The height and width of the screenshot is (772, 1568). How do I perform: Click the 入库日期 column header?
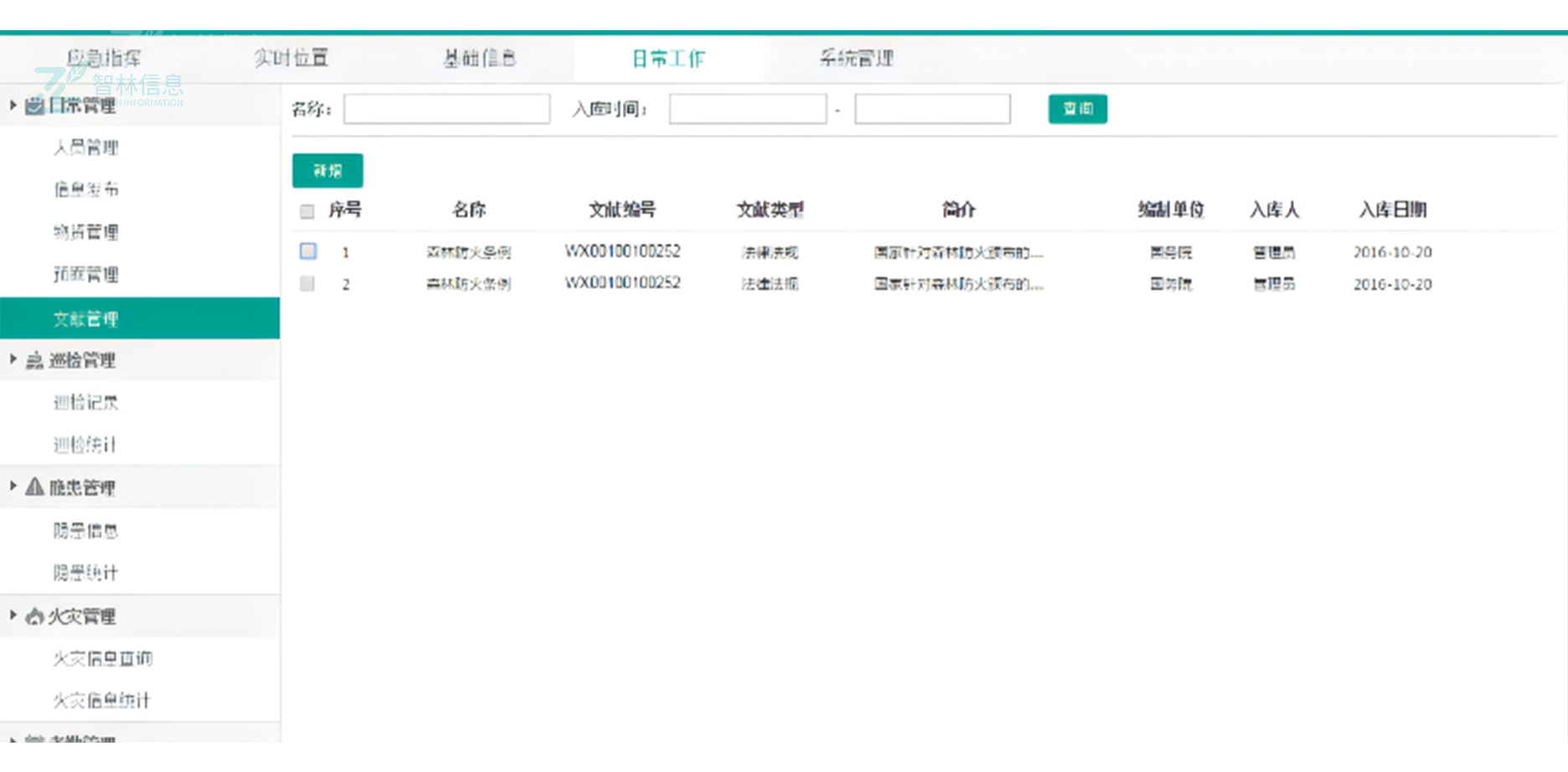click(1393, 209)
